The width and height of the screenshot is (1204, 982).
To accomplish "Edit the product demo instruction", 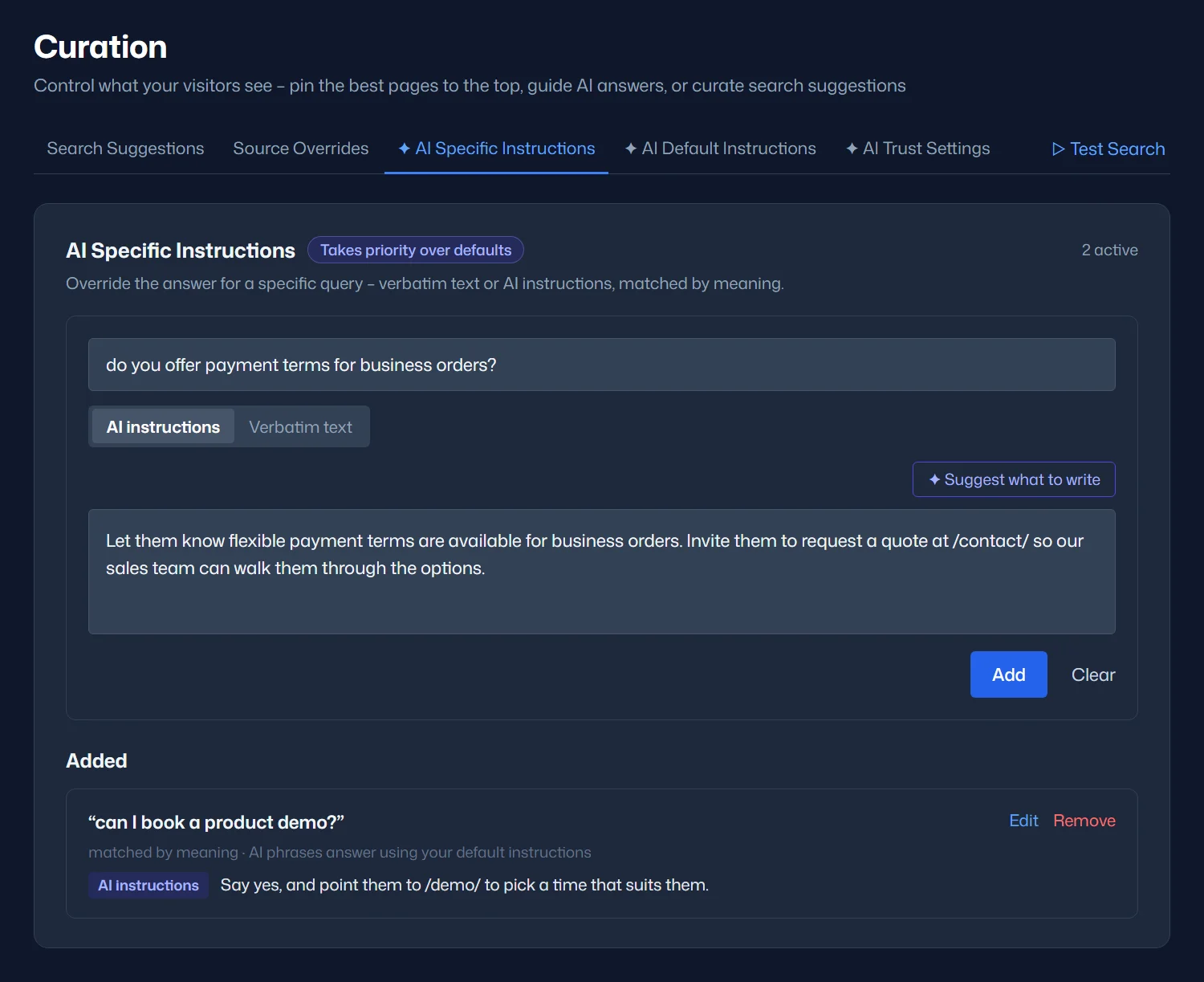I will 1023,821.
